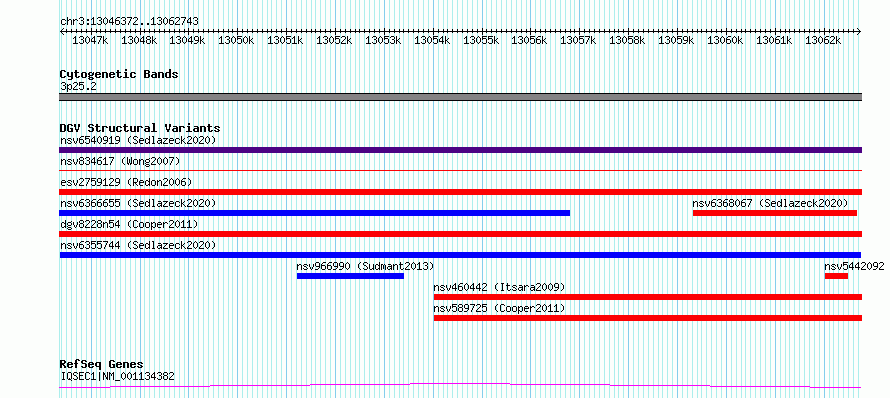
Task: Click the 13061k ruler tick label
Action: coord(774,40)
